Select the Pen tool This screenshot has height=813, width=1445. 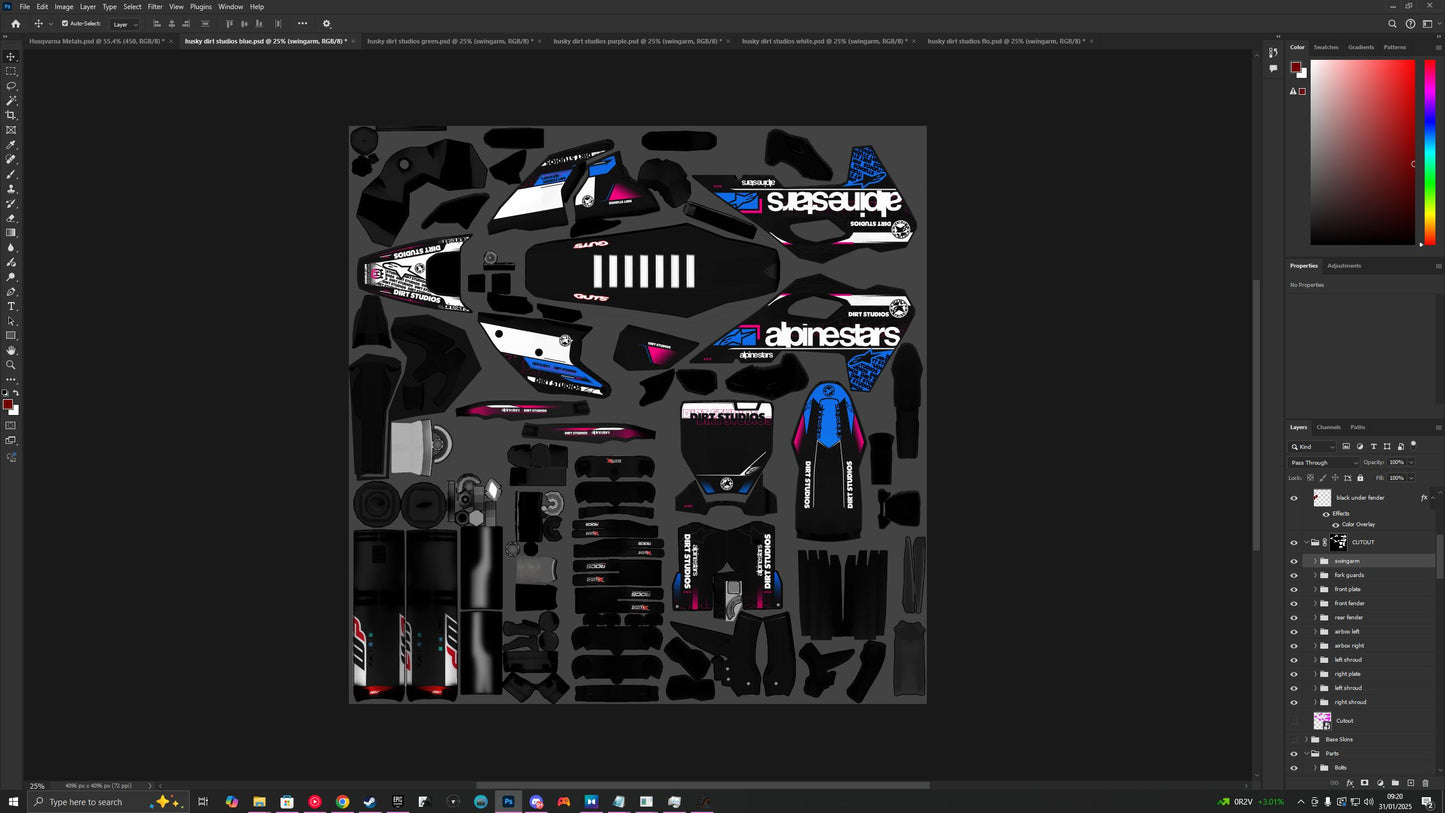tap(11, 292)
